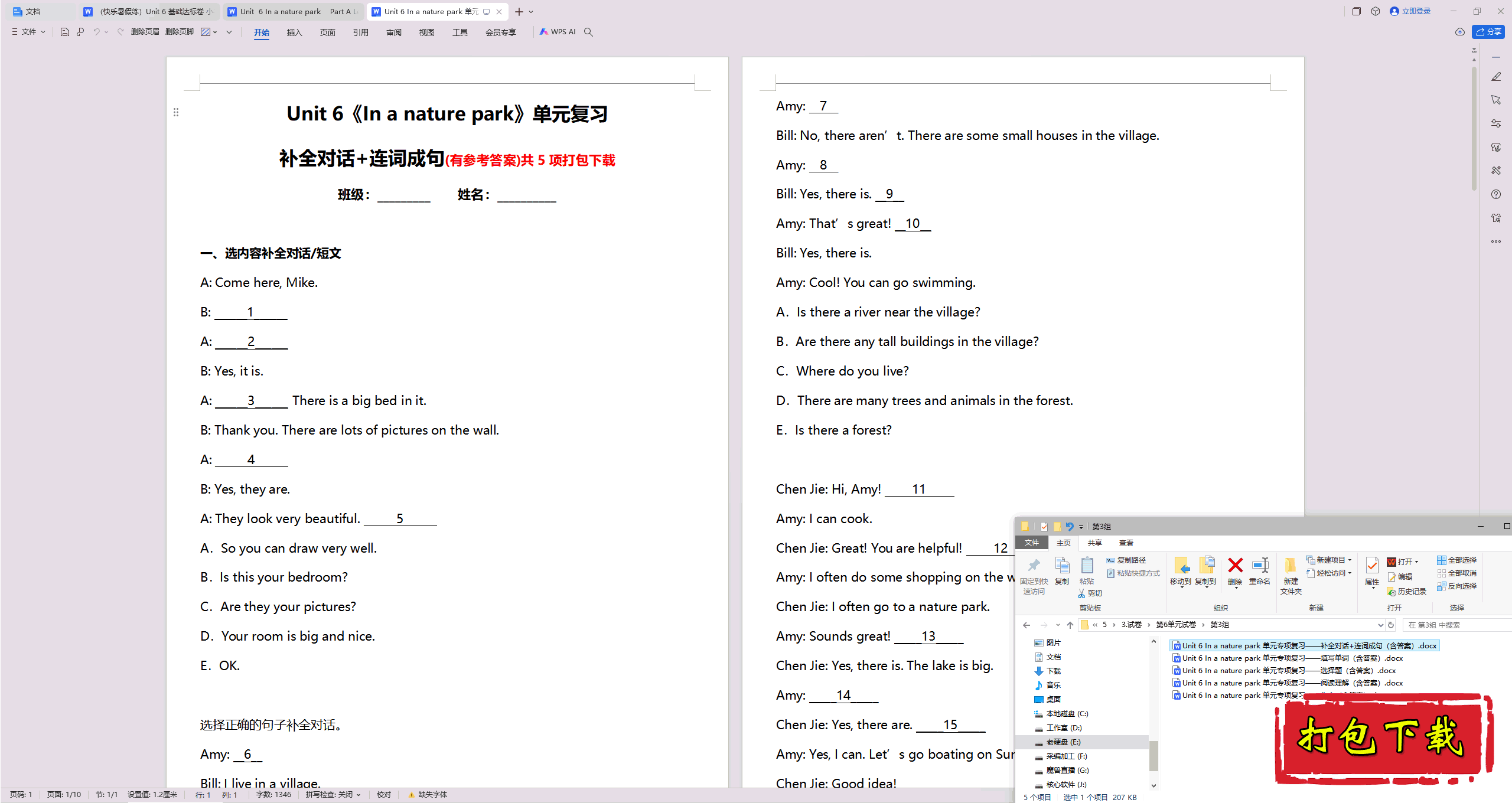Image resolution: width=1512 pixels, height=803 pixels.
Task: Switch to the 基础达标卷 document tab
Action: [x=149, y=11]
